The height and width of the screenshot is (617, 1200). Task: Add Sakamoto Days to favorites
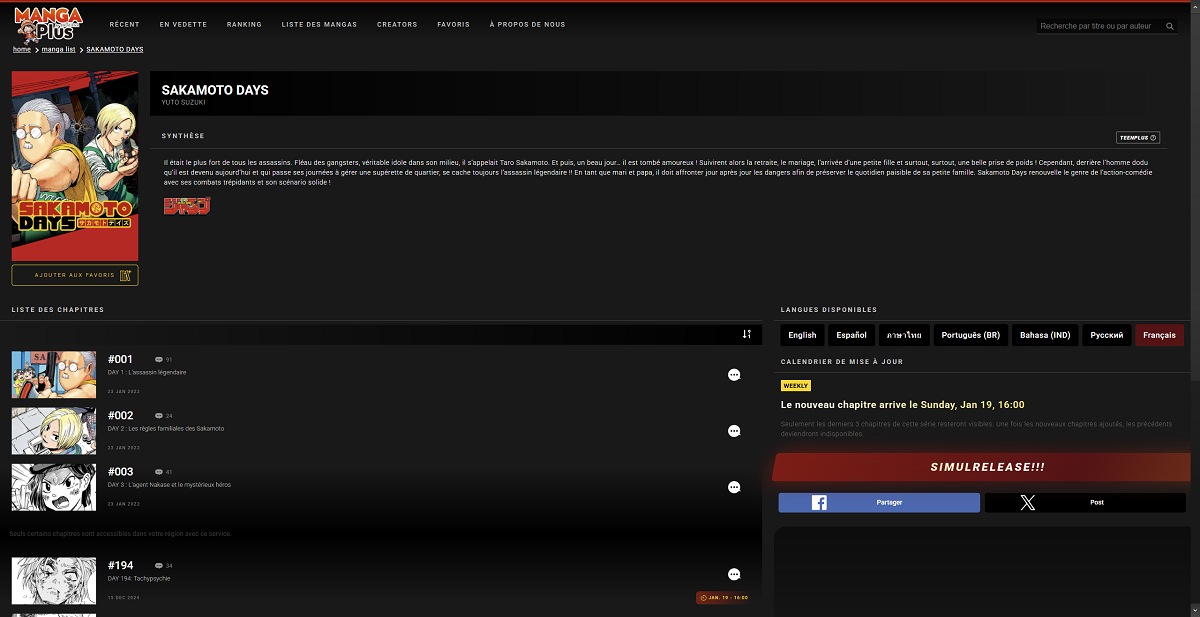75,275
